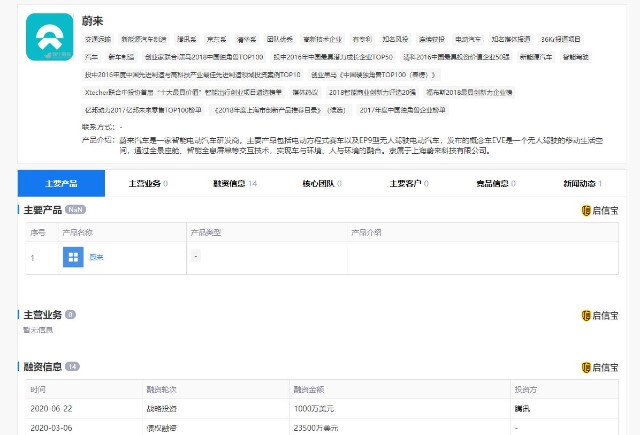640x435 pixels.
Task: Click the 14 badge beside 融资信息 heading
Action: 72,366
